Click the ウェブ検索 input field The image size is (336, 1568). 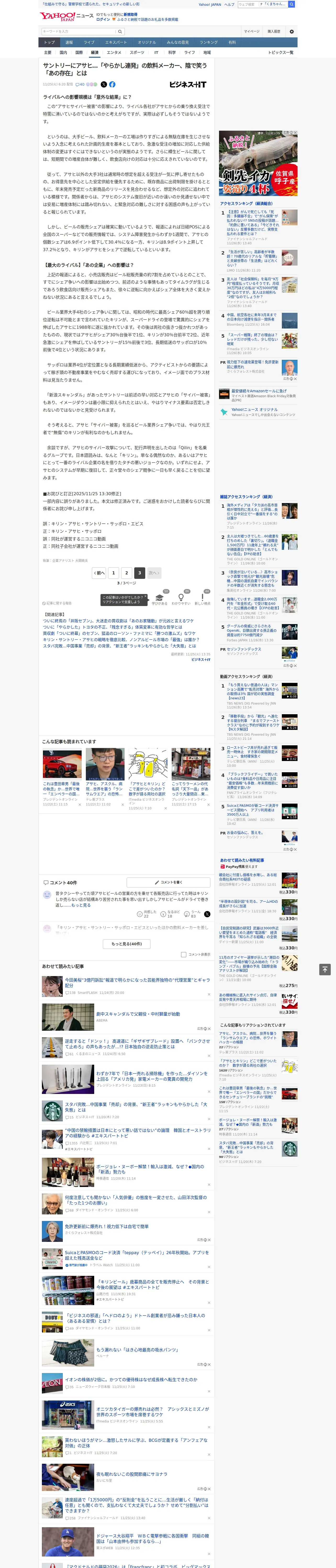(x=262, y=4)
